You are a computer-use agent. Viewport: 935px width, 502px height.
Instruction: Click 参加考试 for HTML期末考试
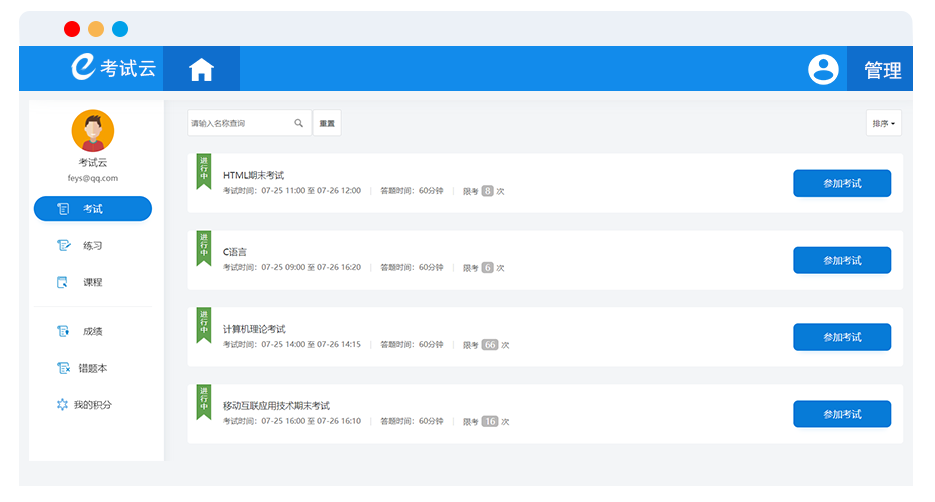pyautogui.click(x=842, y=184)
